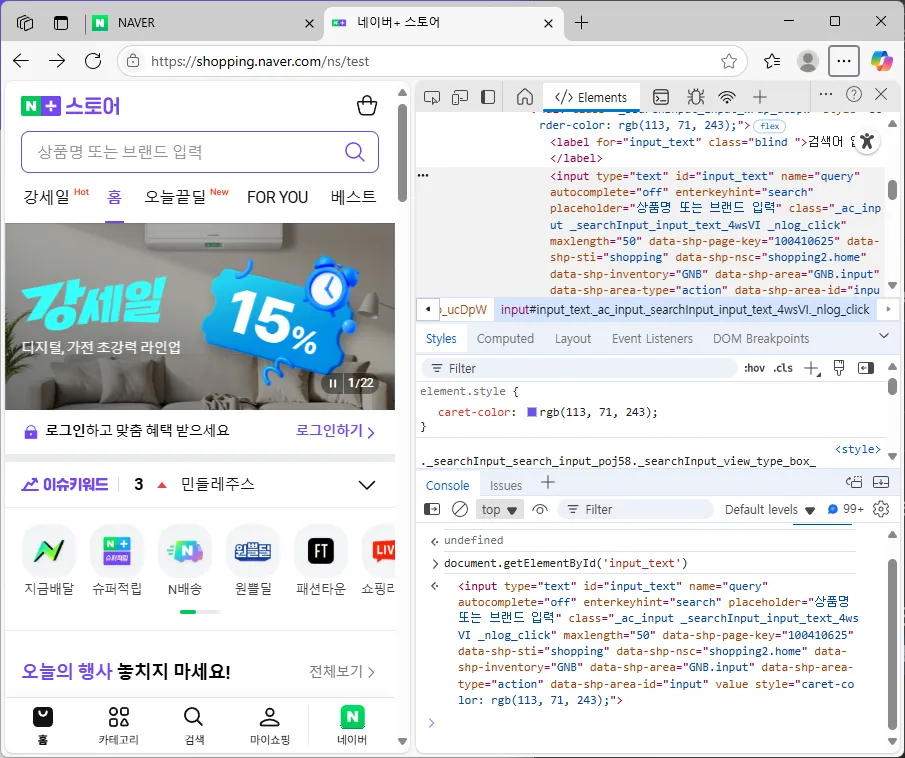
Task: Open console settings gear
Action: click(881, 509)
